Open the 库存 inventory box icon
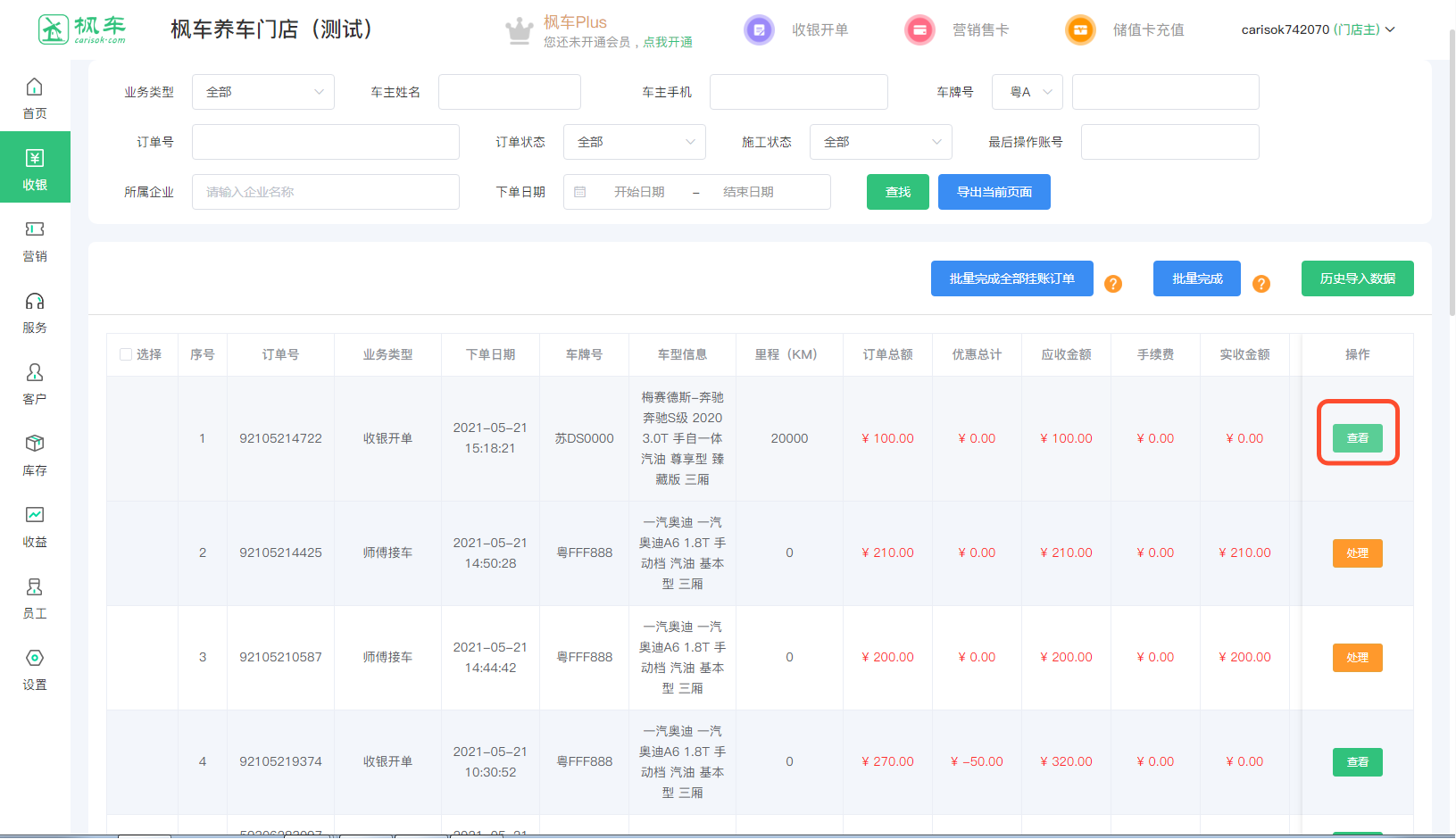Screen dimensions: 1456x839 click(x=35, y=444)
